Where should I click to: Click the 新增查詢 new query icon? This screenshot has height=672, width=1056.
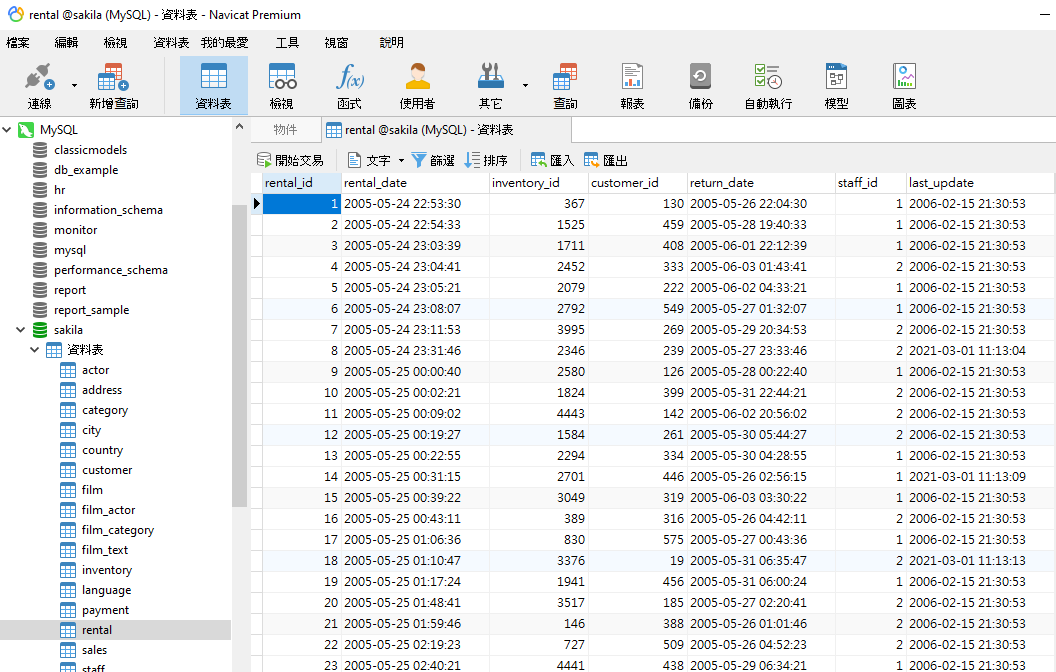point(113,85)
